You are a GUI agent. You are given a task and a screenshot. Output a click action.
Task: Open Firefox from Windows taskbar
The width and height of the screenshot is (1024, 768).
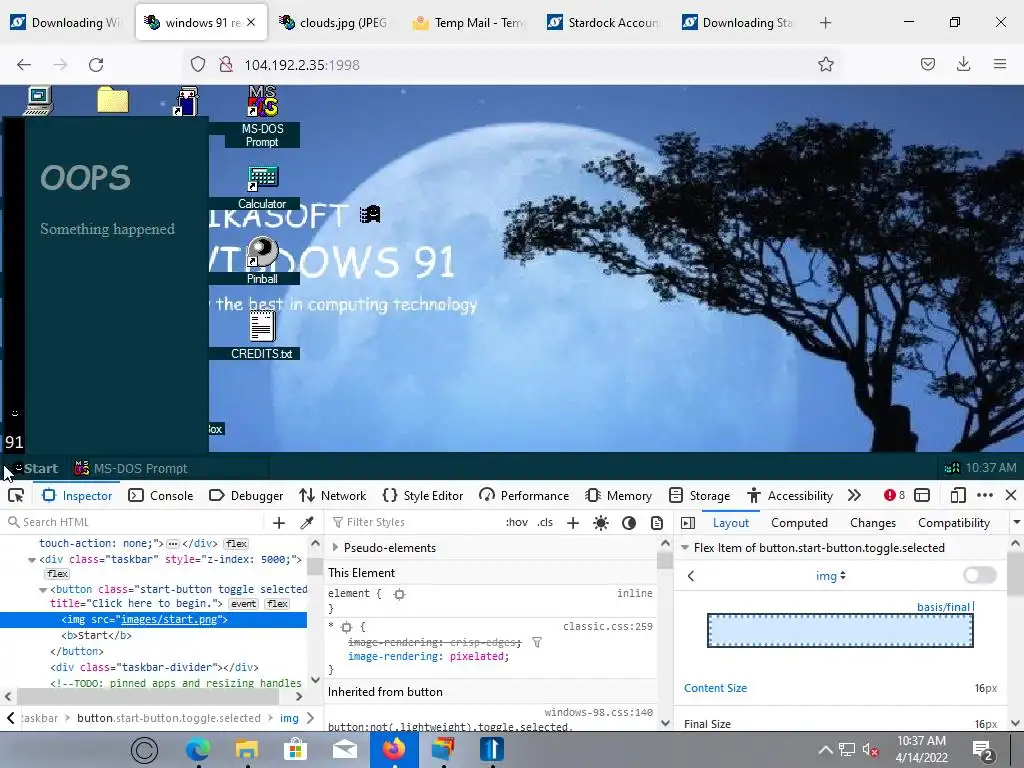point(394,749)
